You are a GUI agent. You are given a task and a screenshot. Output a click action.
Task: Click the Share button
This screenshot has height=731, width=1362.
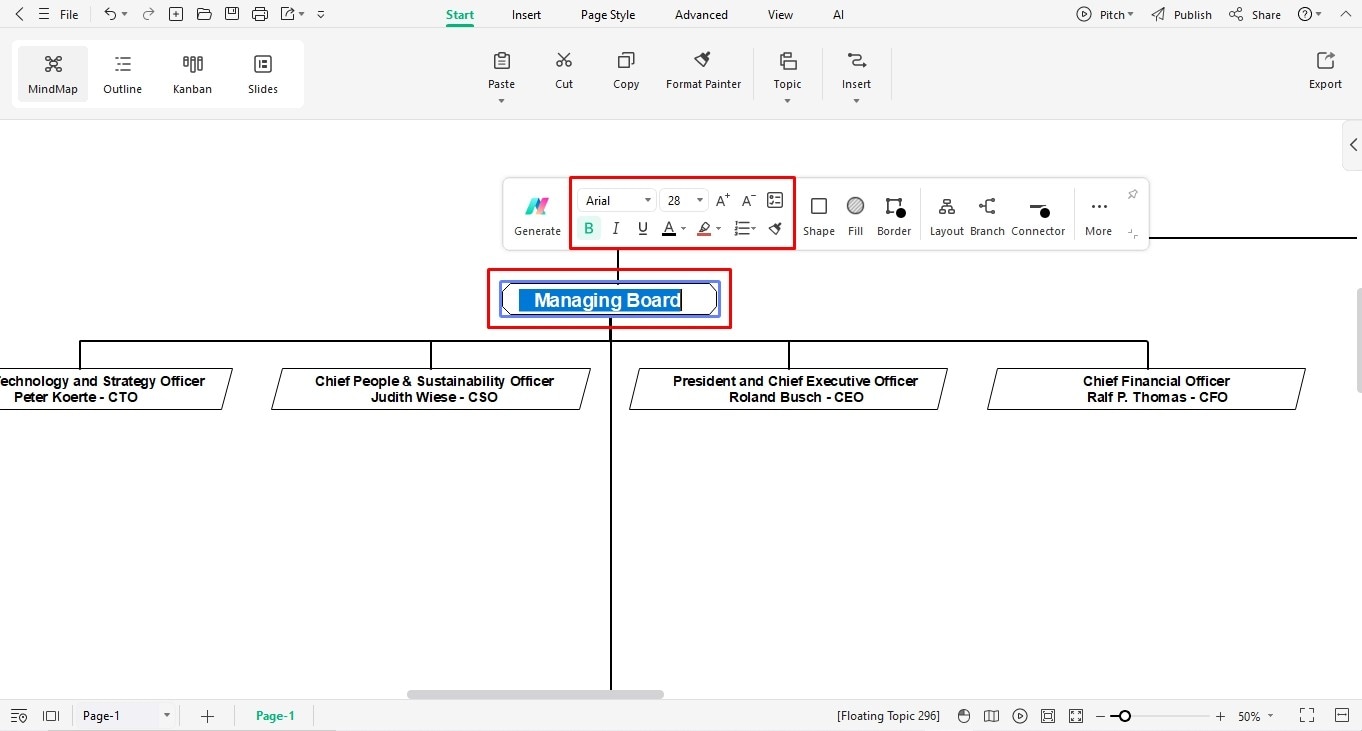[x=1255, y=15]
